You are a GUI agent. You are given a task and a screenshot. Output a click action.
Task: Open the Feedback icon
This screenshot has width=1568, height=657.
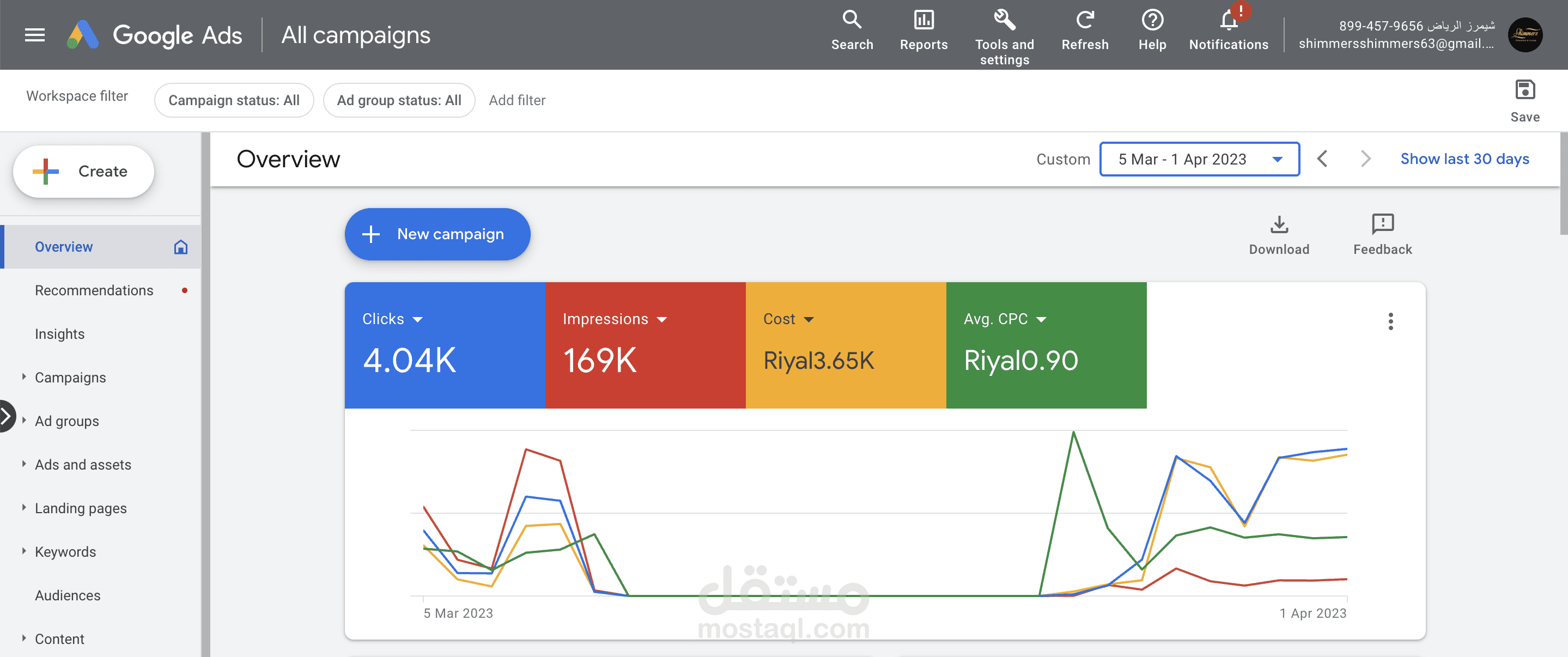pos(1382,223)
